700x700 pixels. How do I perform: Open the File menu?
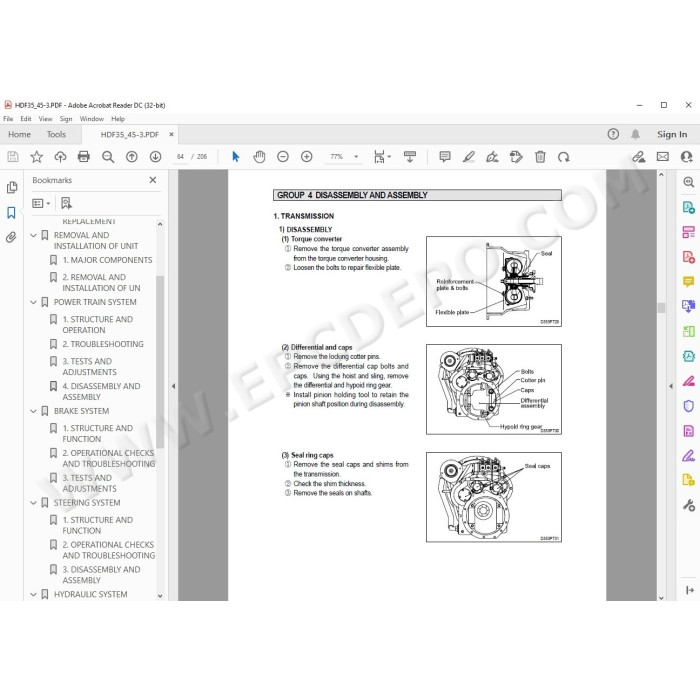pyautogui.click(x=8, y=119)
